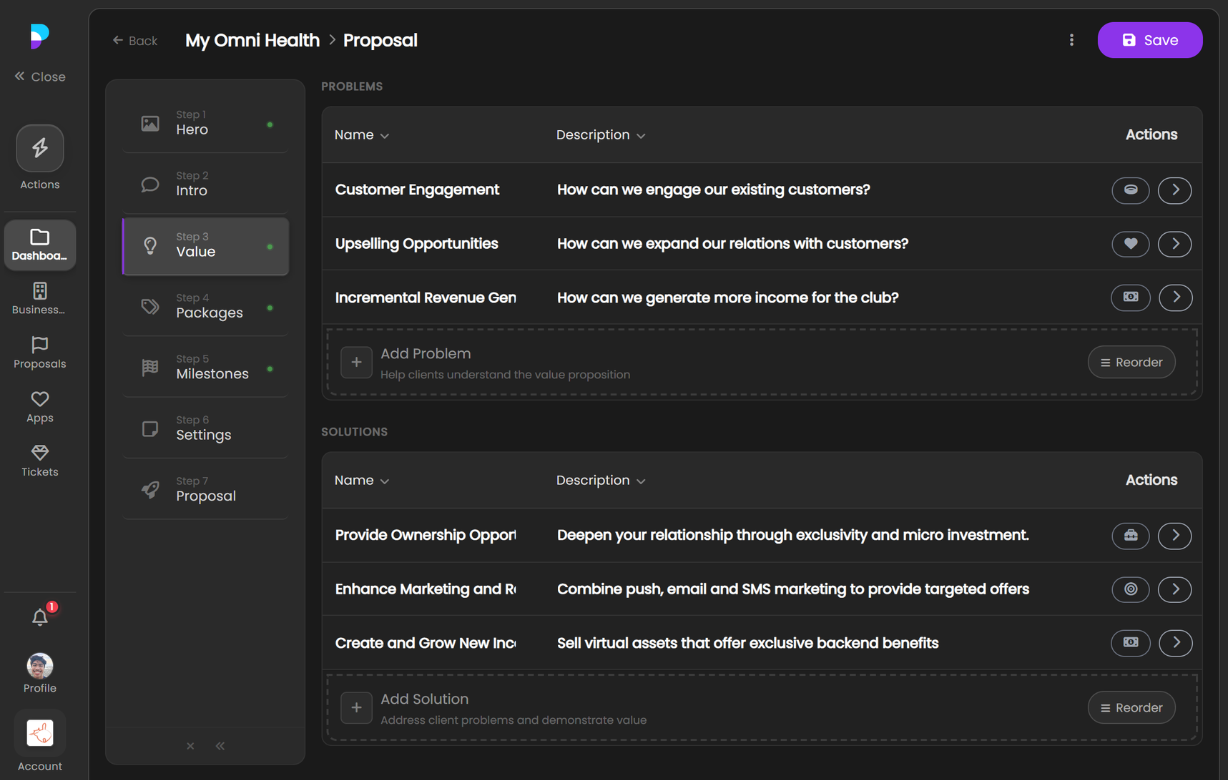Click the heart icon for Upselling Opportunities

click(1130, 244)
